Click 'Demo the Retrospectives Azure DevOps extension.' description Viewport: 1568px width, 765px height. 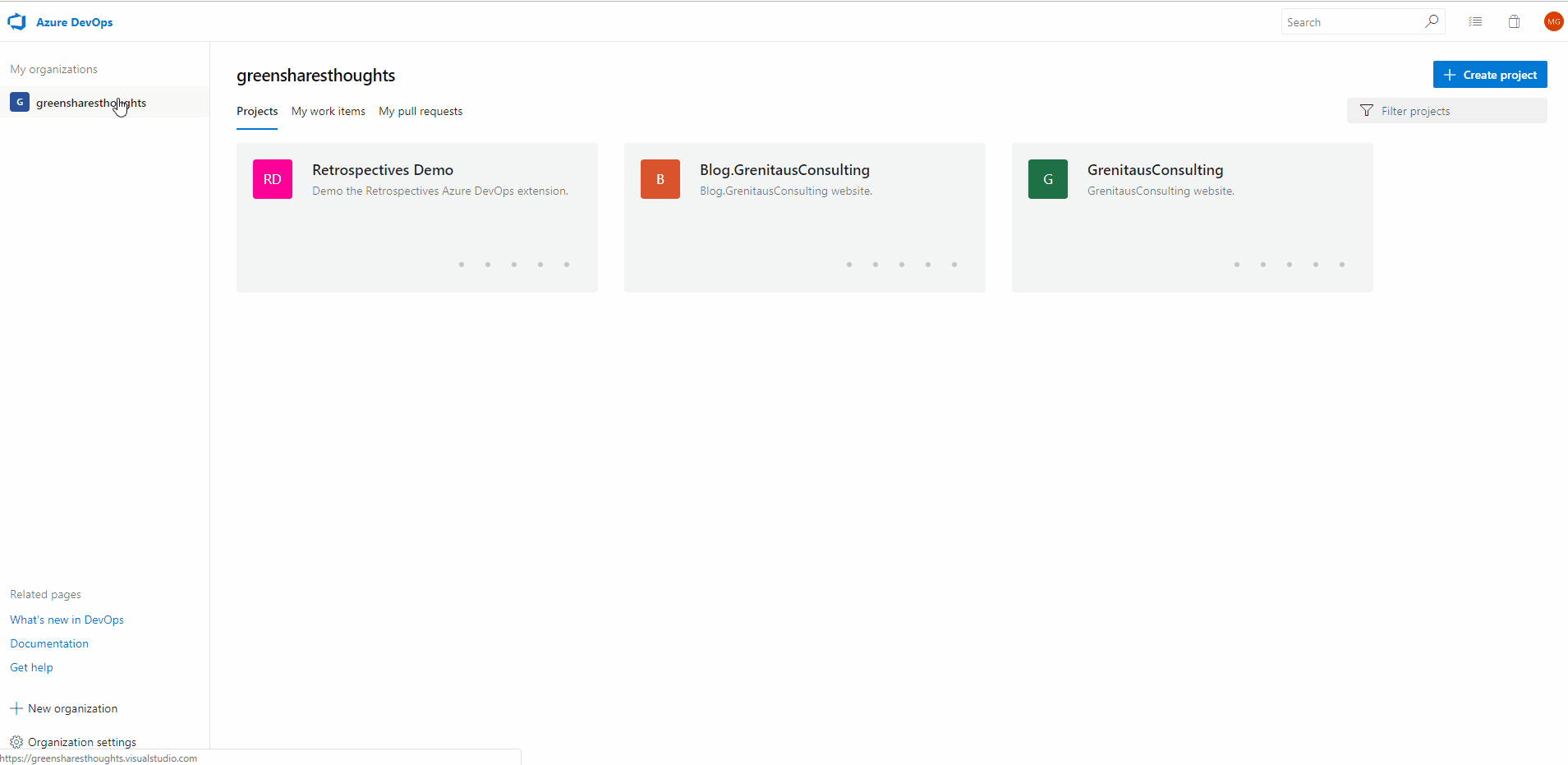coord(440,191)
